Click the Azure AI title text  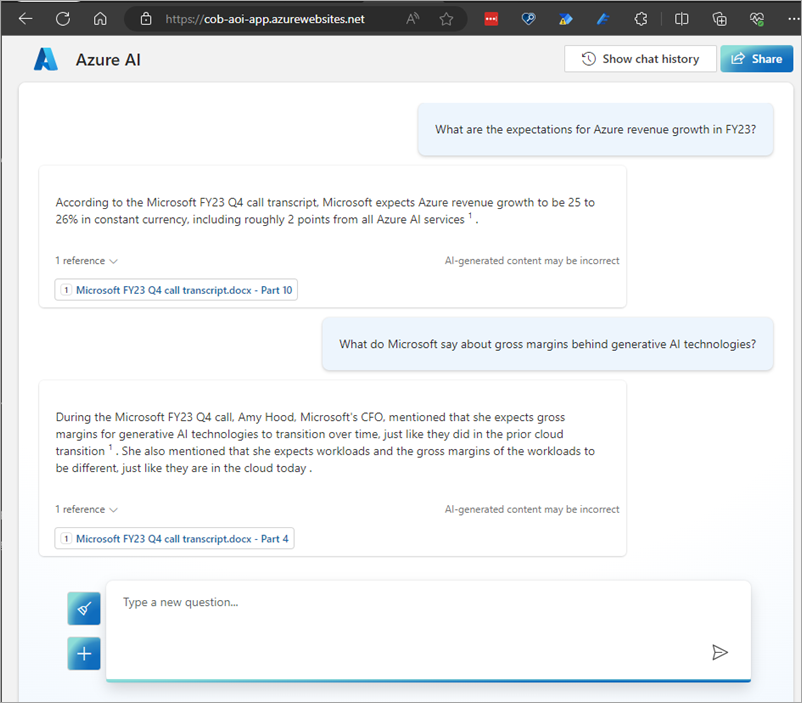(x=108, y=60)
